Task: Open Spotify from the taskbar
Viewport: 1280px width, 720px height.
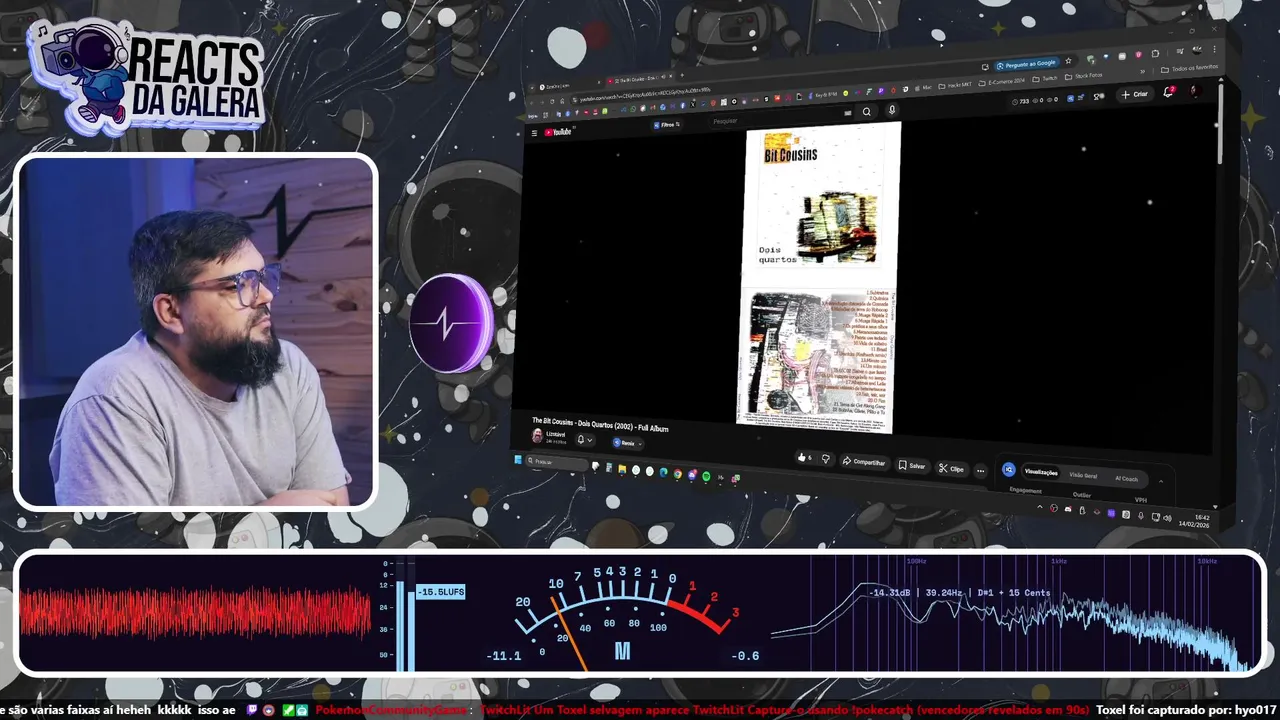Action: (x=706, y=476)
